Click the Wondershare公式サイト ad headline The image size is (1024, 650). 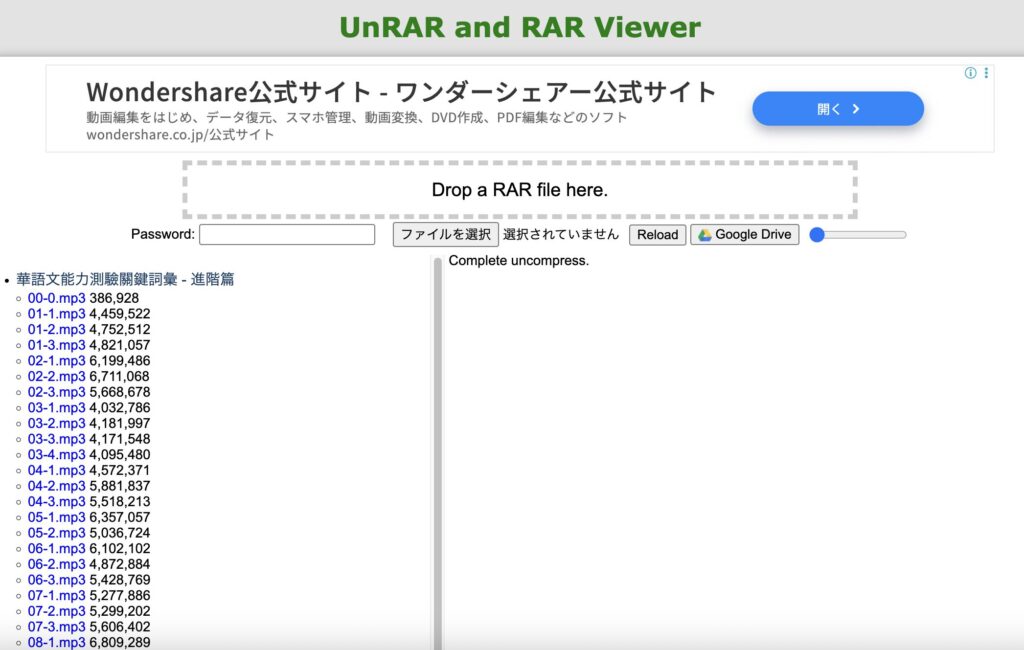click(x=401, y=92)
